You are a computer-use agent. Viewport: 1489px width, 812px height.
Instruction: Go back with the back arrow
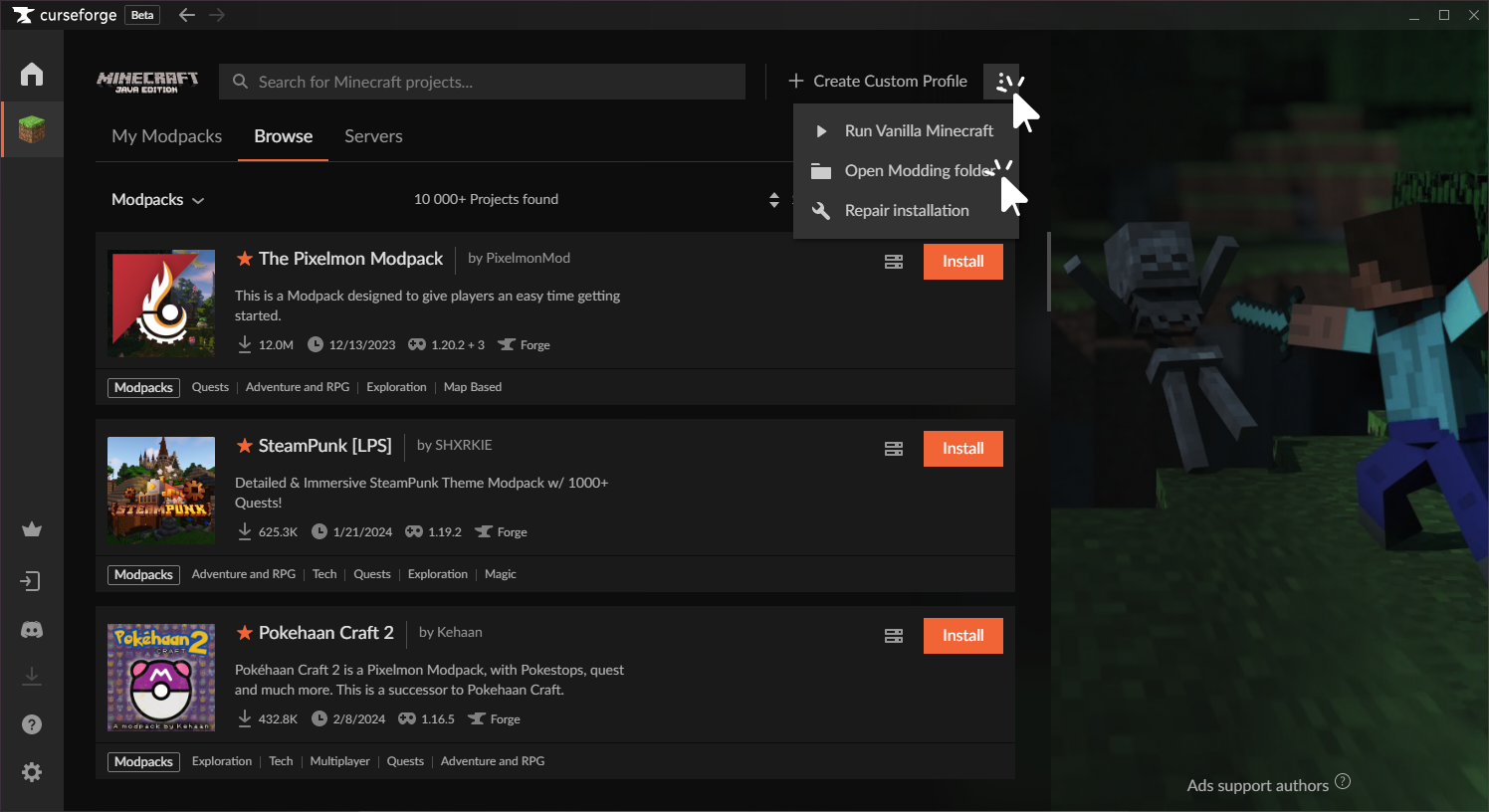point(187,15)
